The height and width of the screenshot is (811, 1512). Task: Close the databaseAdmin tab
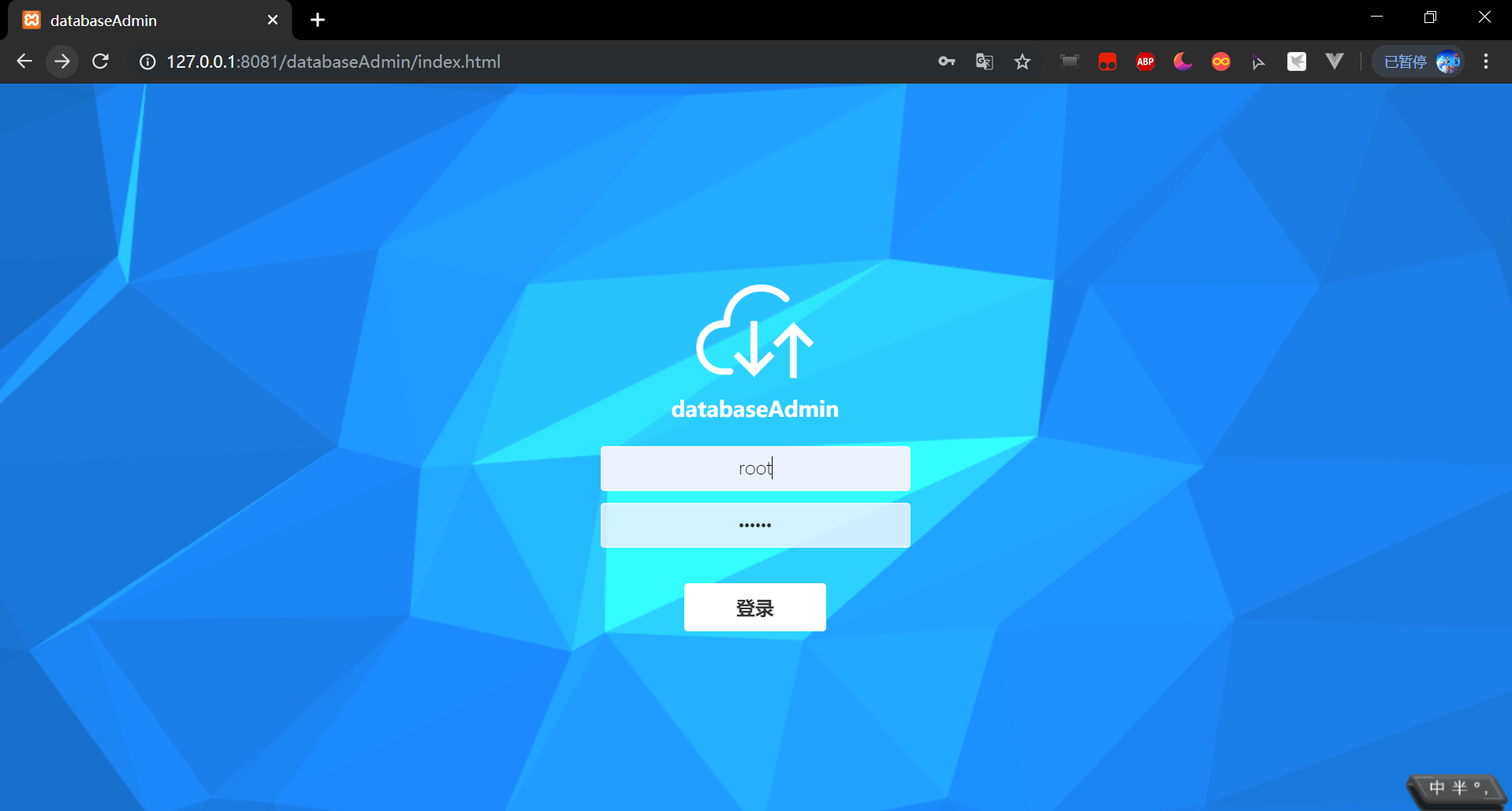[x=273, y=20]
